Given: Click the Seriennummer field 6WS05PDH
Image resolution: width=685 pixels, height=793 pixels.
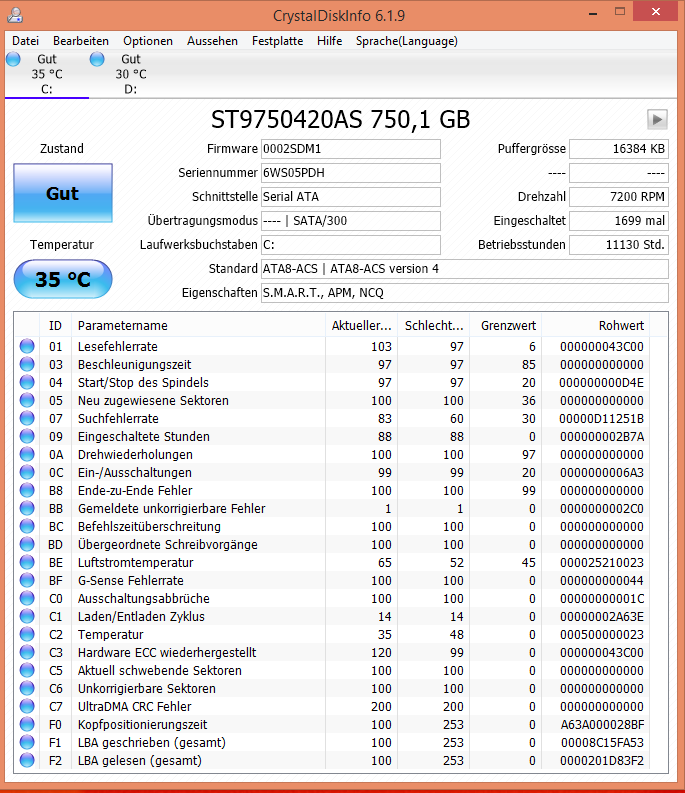Looking at the screenshot, I should coord(351,173).
